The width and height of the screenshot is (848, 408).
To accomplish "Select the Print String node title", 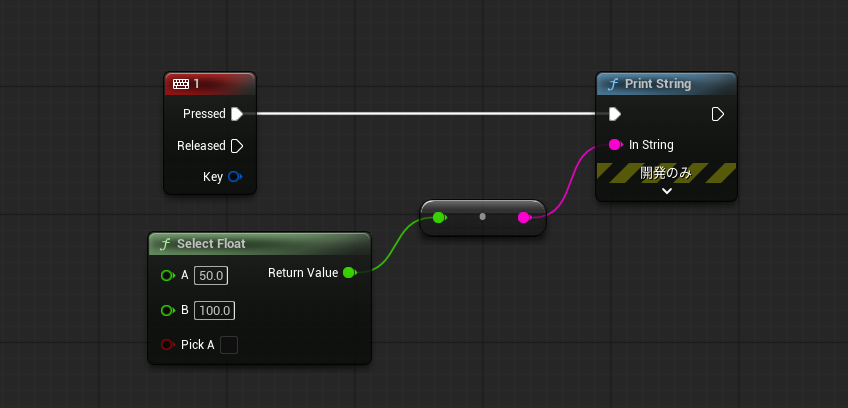I will click(x=657, y=84).
